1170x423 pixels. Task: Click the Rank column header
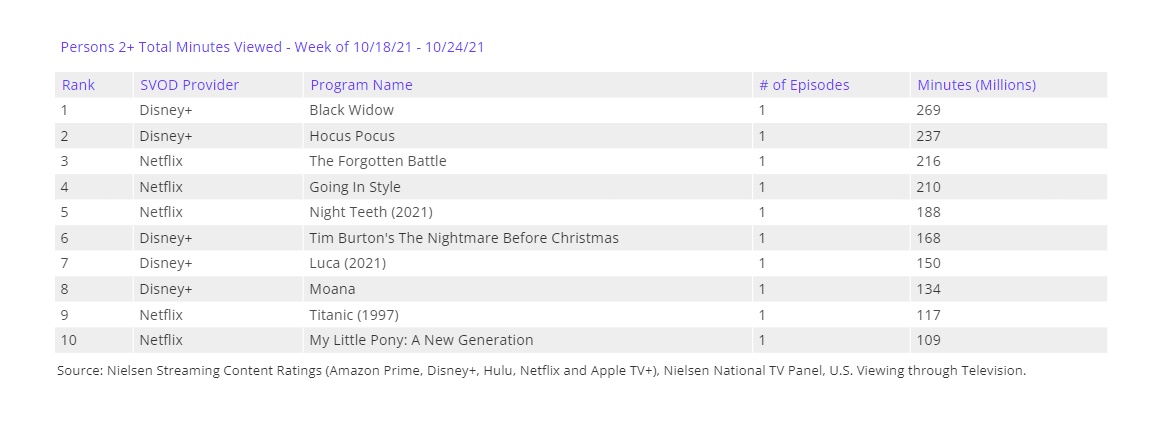point(78,85)
